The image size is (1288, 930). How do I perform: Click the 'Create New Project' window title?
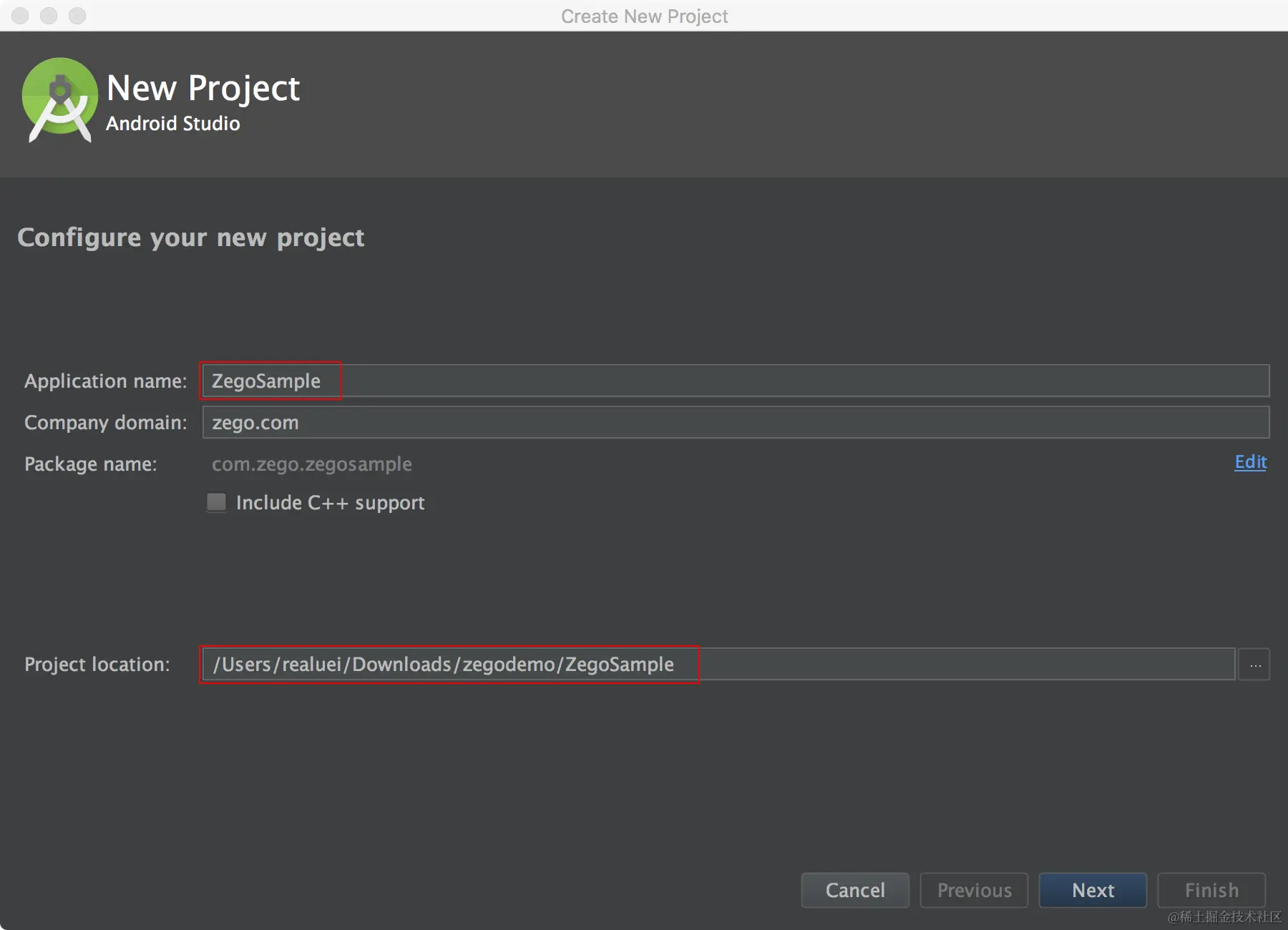point(644,16)
